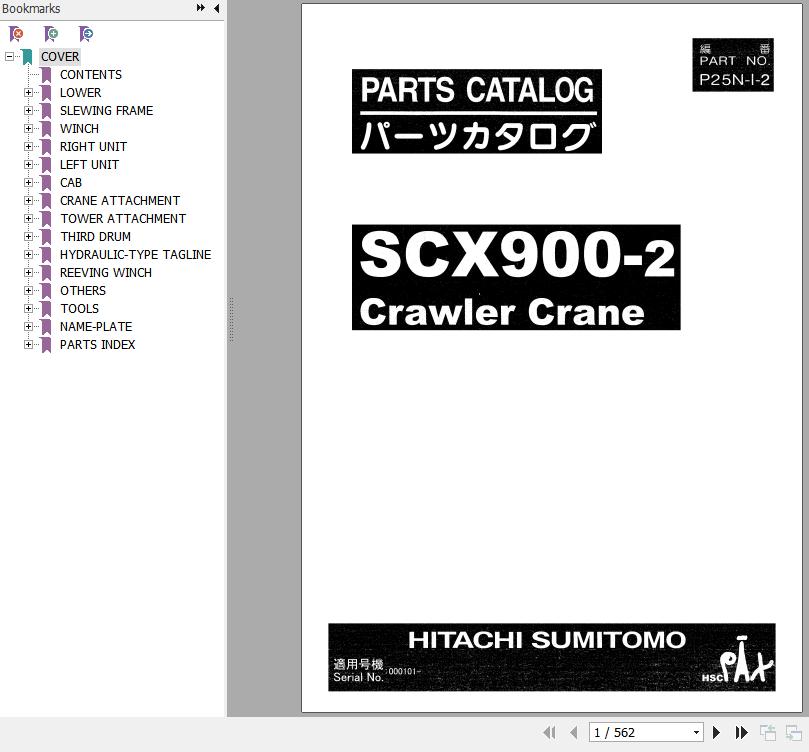Open the OTHERS bookmark
Viewport: 809px width, 752px height.
(x=83, y=291)
